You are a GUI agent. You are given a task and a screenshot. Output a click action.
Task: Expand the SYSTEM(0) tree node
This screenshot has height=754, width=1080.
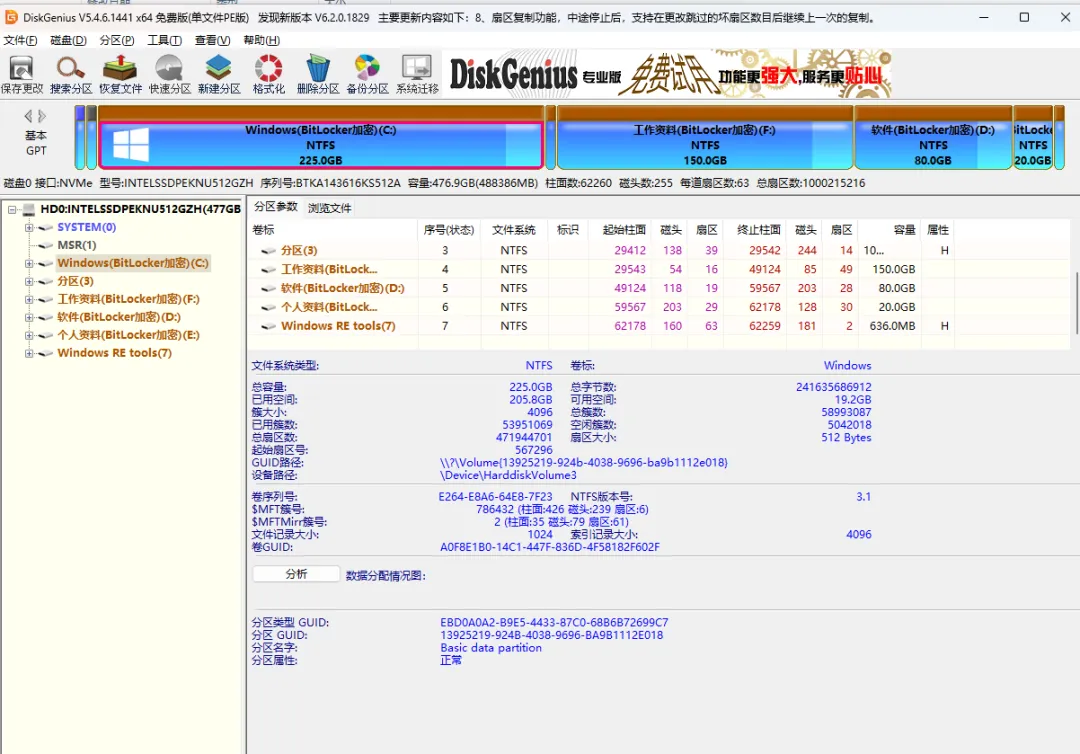point(29,227)
